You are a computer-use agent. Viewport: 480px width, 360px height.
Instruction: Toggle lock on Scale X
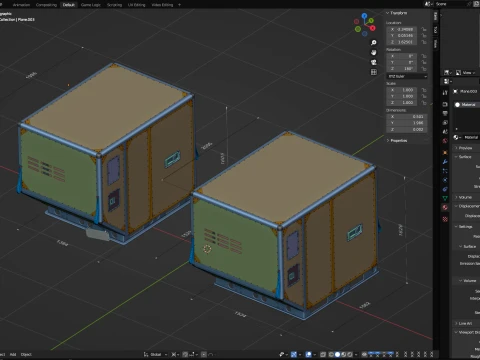[x=424, y=90]
